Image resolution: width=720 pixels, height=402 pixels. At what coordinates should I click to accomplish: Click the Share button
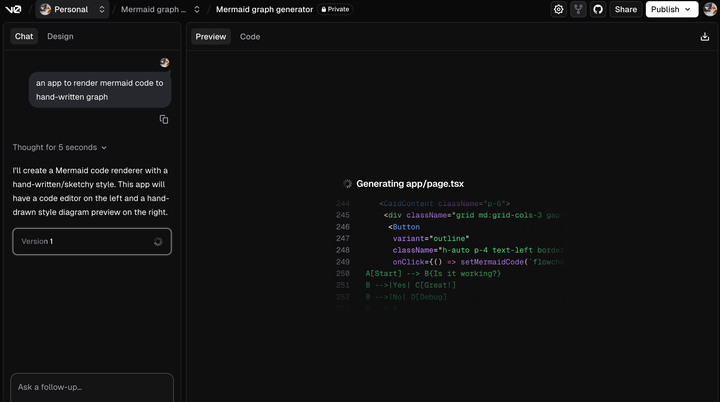pos(625,9)
